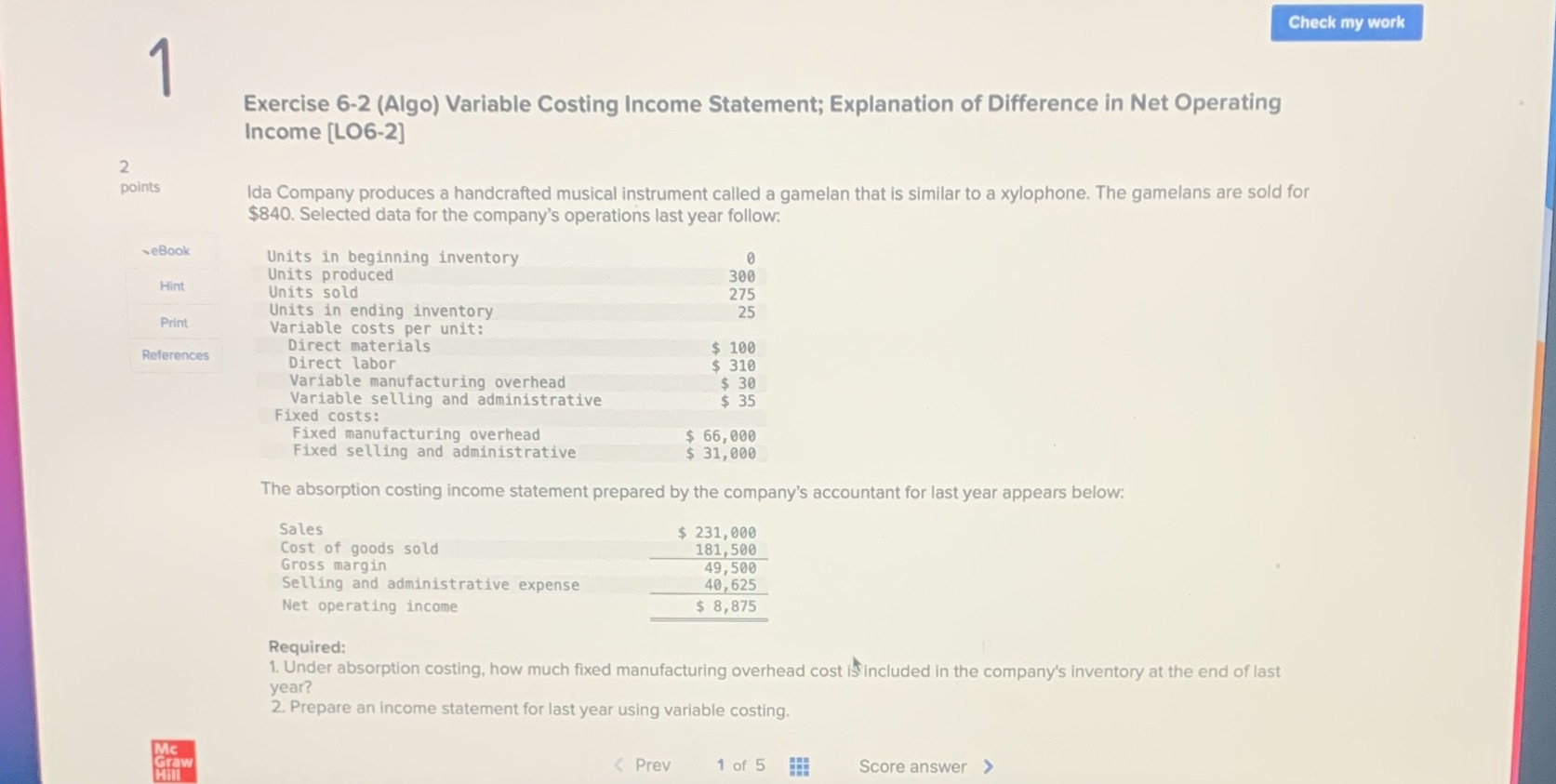Click Score answer to submit
The width and height of the screenshot is (1556, 784).
tap(912, 766)
